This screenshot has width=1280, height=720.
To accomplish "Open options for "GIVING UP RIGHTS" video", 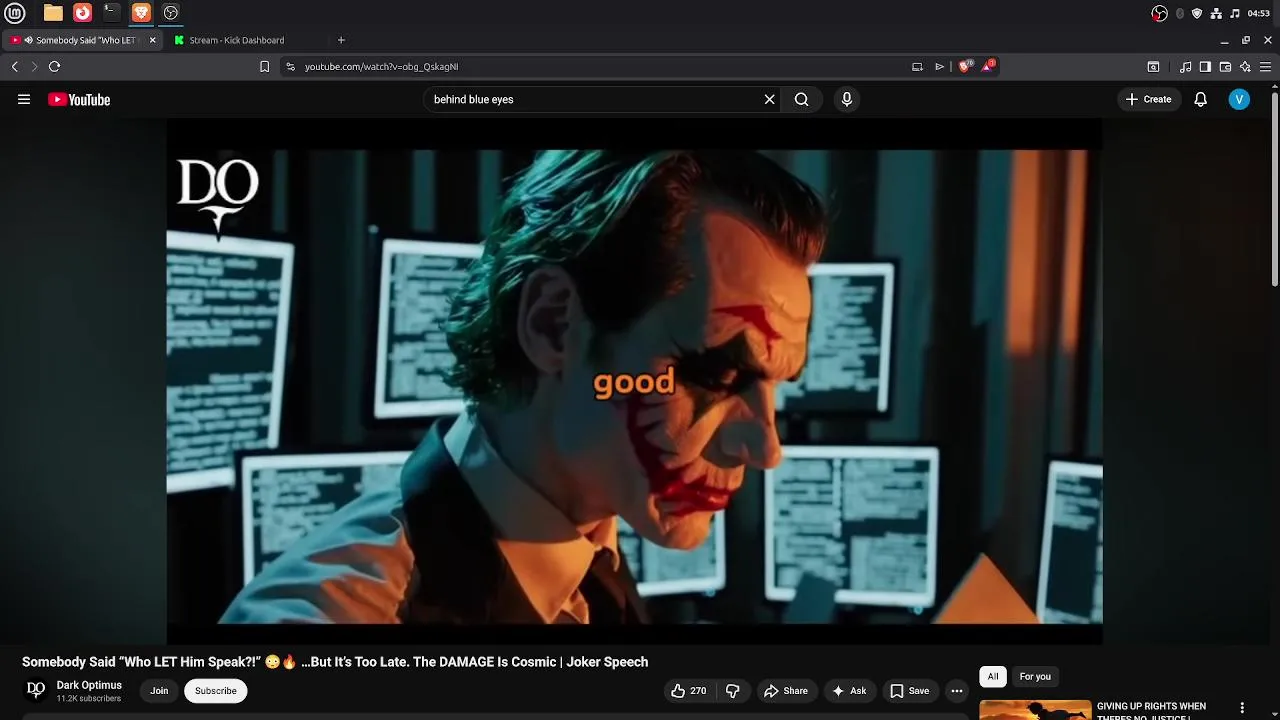I will click(1242, 708).
